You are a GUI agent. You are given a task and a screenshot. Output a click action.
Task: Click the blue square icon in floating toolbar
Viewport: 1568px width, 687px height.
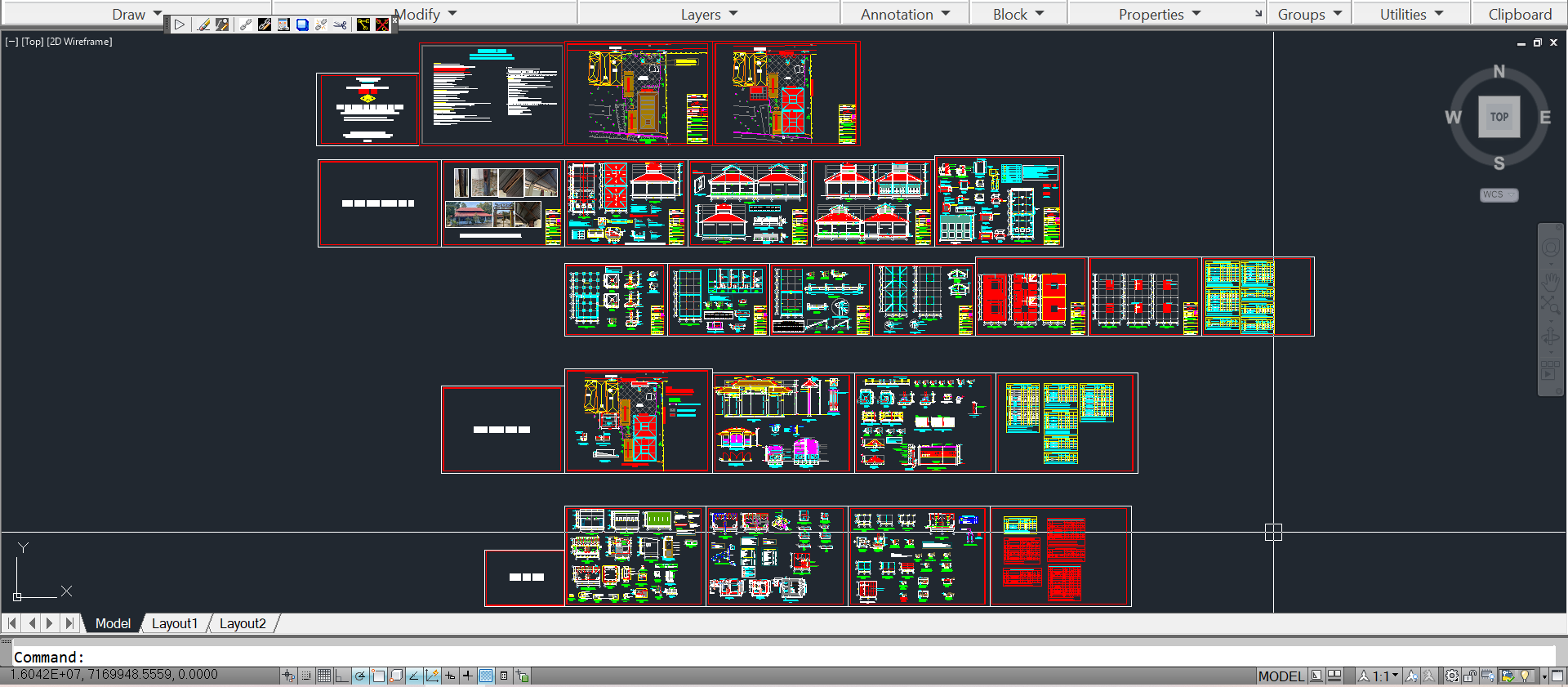click(302, 25)
